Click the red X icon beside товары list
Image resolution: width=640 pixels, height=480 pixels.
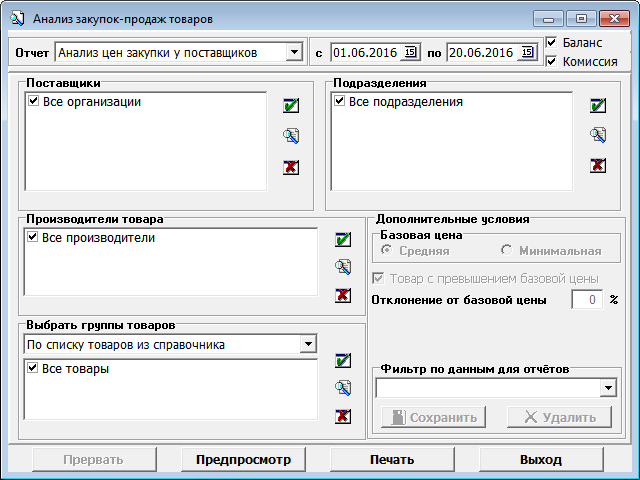[x=343, y=417]
